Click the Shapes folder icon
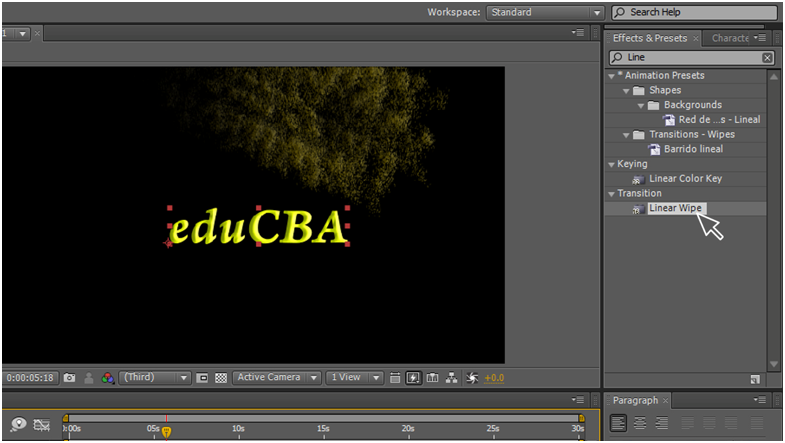The height and width of the screenshot is (443, 785). [638, 91]
